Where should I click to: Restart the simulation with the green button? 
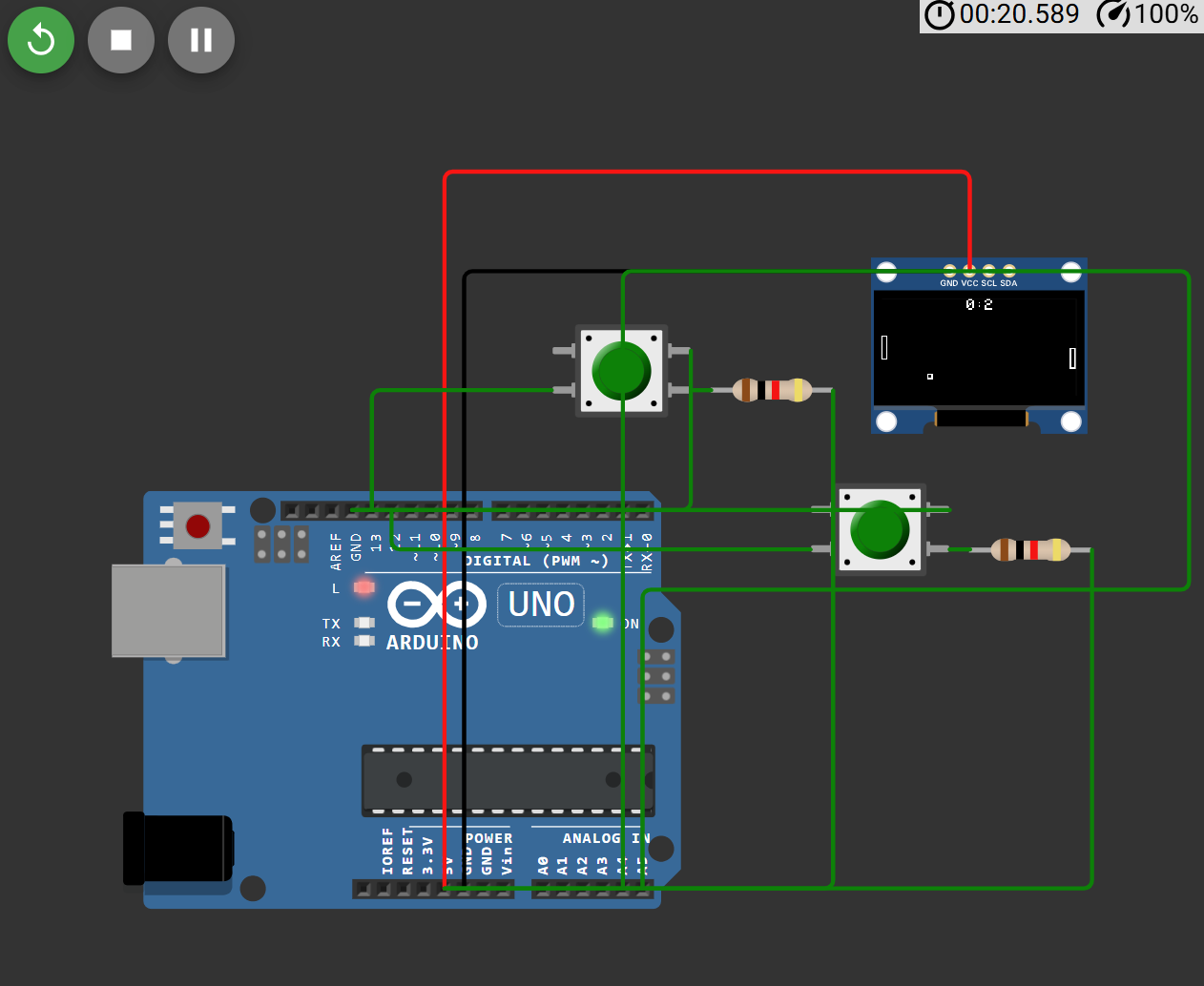pos(41,40)
